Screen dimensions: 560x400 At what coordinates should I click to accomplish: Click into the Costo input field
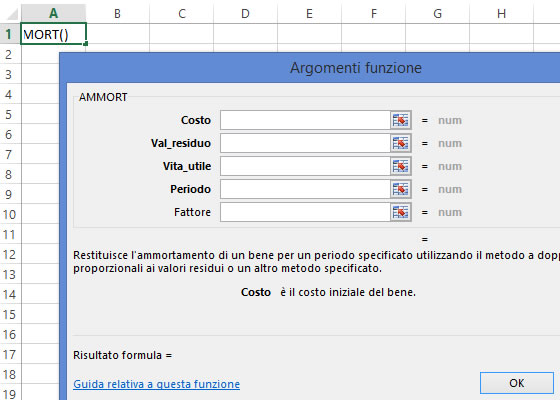pos(305,120)
